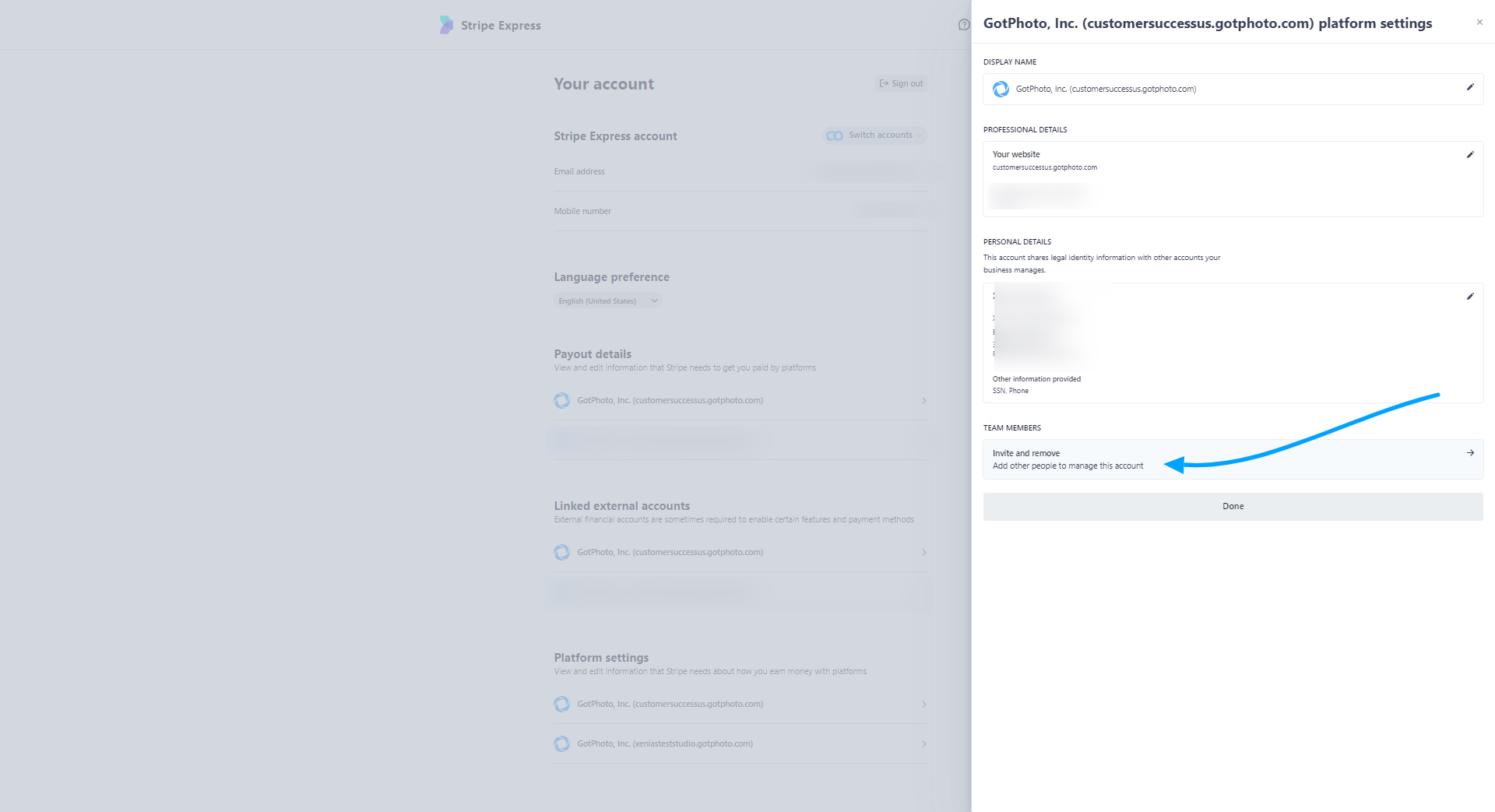Open the help question mark icon

point(964,25)
